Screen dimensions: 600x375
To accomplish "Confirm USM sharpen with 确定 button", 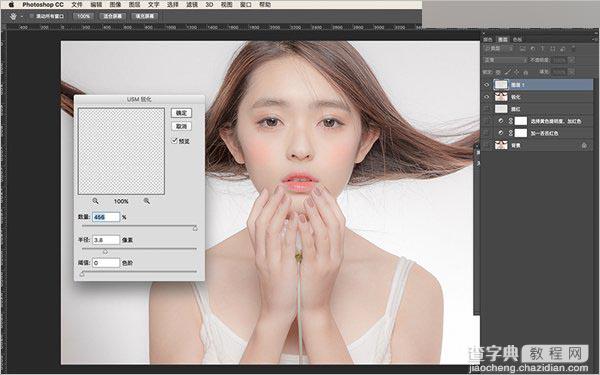I will click(181, 113).
